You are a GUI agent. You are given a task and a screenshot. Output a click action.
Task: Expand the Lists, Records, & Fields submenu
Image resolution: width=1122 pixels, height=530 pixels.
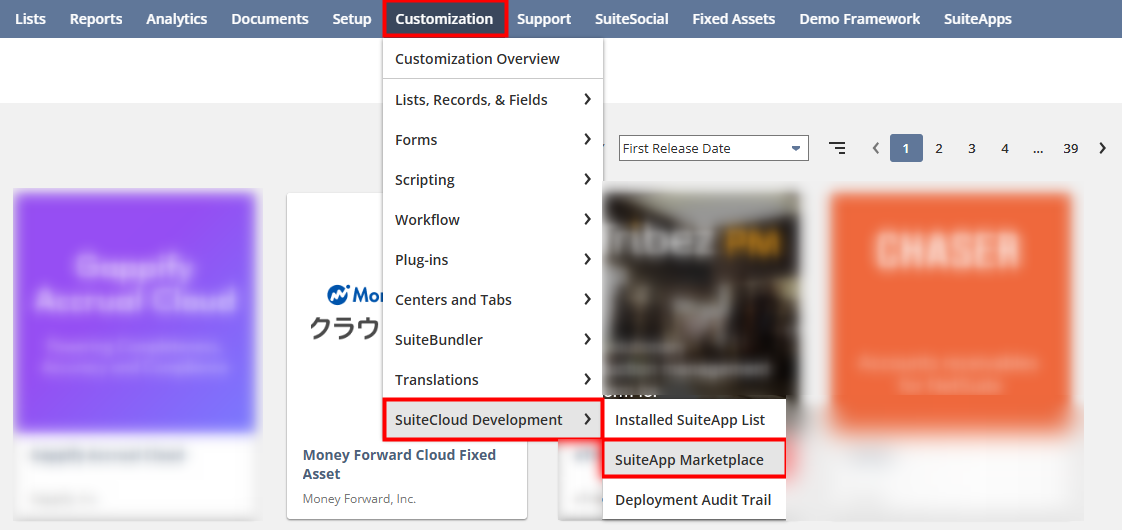(x=492, y=100)
